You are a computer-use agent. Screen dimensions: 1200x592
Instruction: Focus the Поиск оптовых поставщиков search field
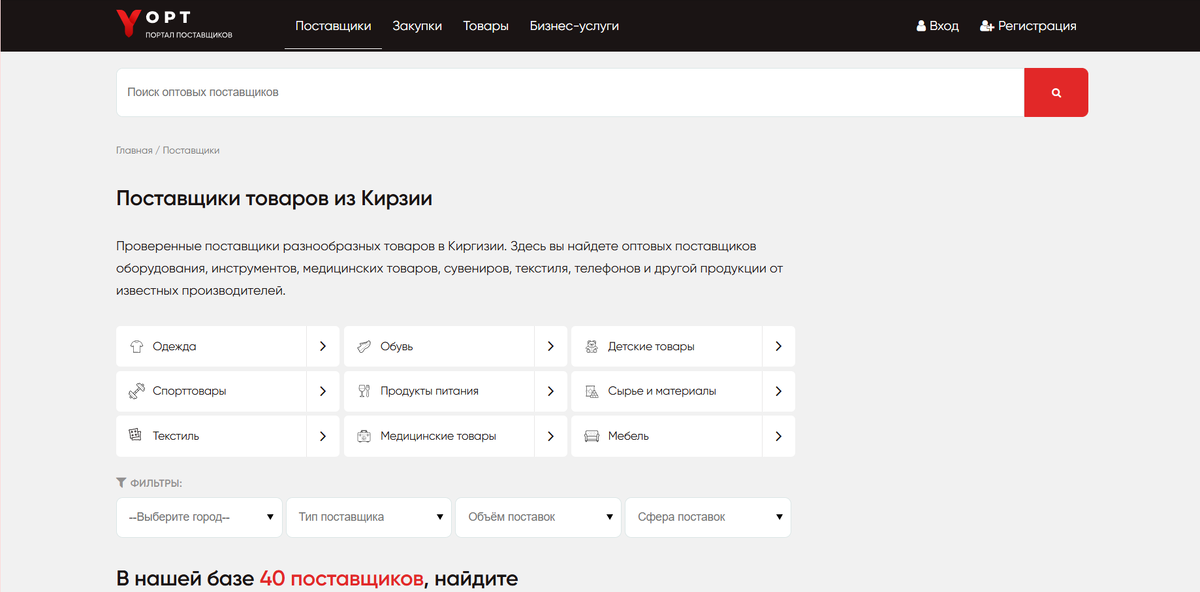point(570,92)
